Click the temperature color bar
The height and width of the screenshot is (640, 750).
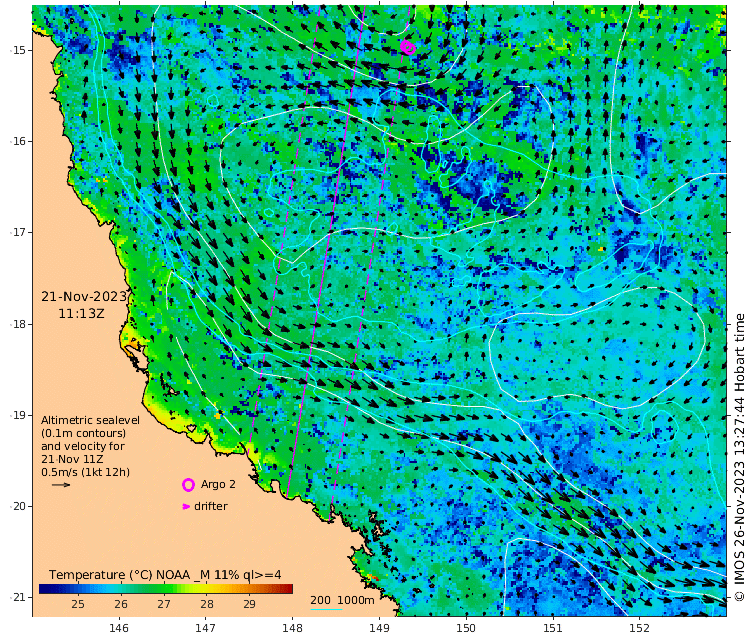[165, 589]
